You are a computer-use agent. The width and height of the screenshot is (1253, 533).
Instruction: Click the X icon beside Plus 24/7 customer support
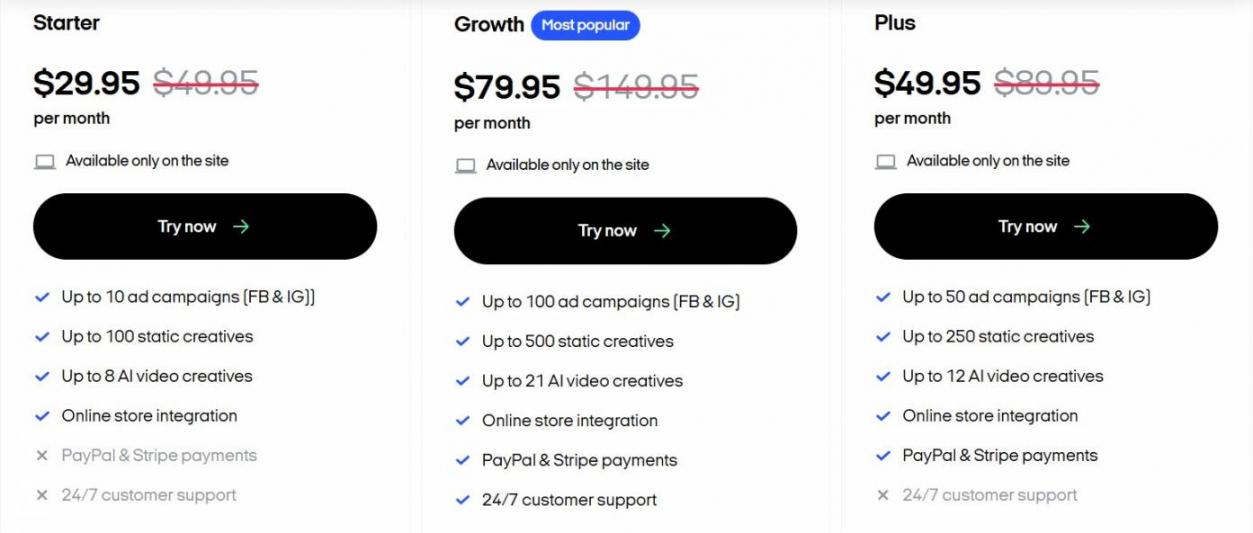(883, 495)
